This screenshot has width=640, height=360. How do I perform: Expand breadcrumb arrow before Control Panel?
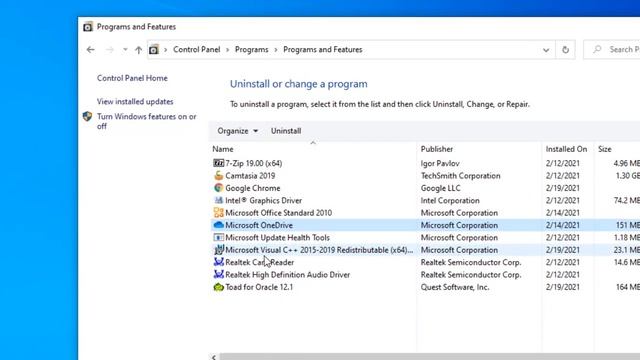point(166,50)
